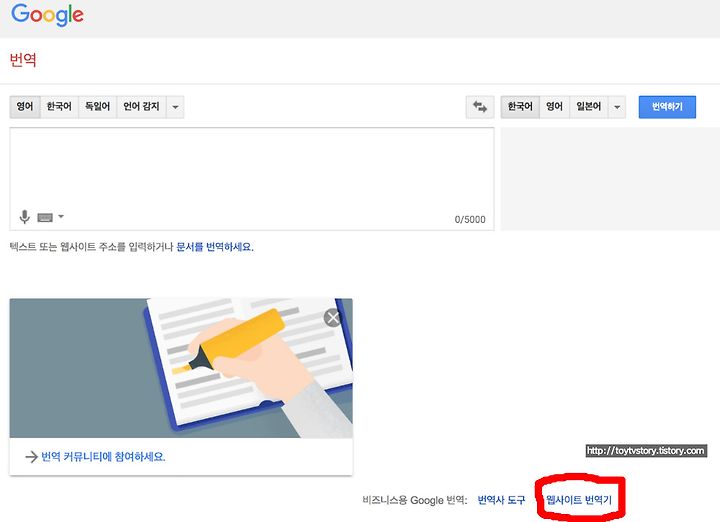This screenshot has height=522, width=720.
Task: Expand the source language dropdown list
Action: pyautogui.click(x=175, y=107)
